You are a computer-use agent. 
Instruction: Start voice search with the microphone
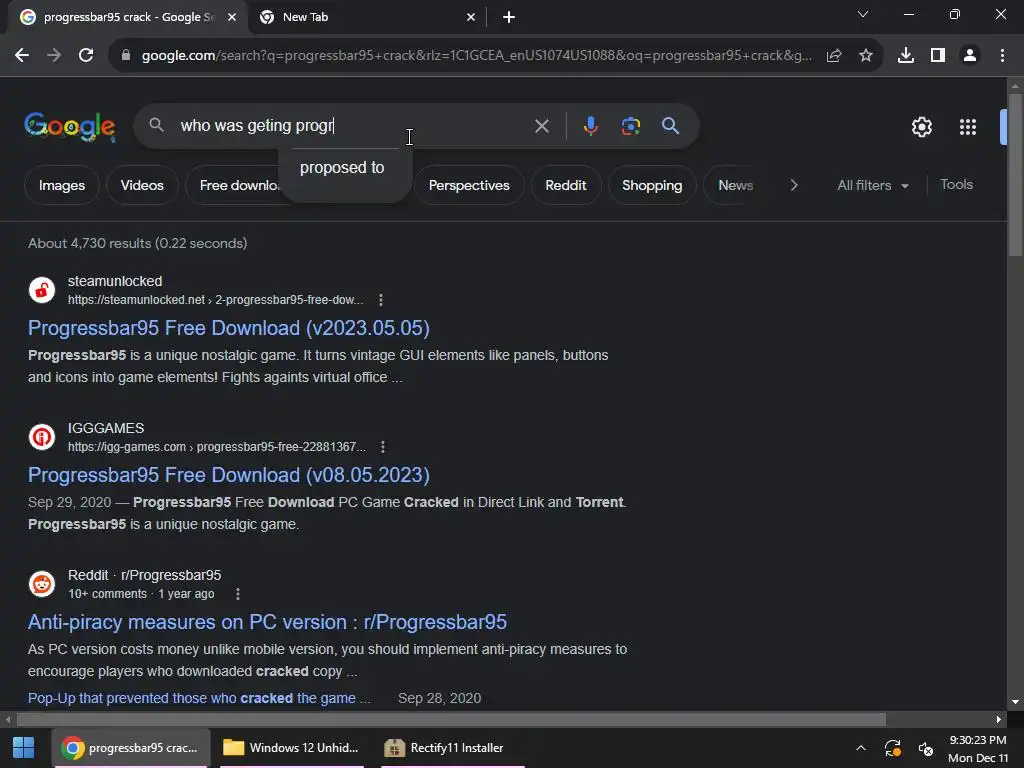(590, 125)
